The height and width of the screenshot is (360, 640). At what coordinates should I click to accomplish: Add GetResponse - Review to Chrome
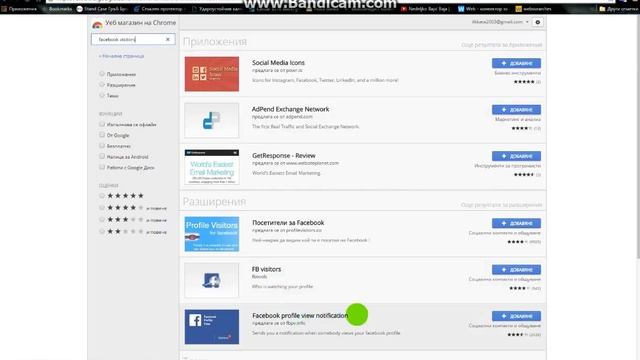click(x=516, y=156)
